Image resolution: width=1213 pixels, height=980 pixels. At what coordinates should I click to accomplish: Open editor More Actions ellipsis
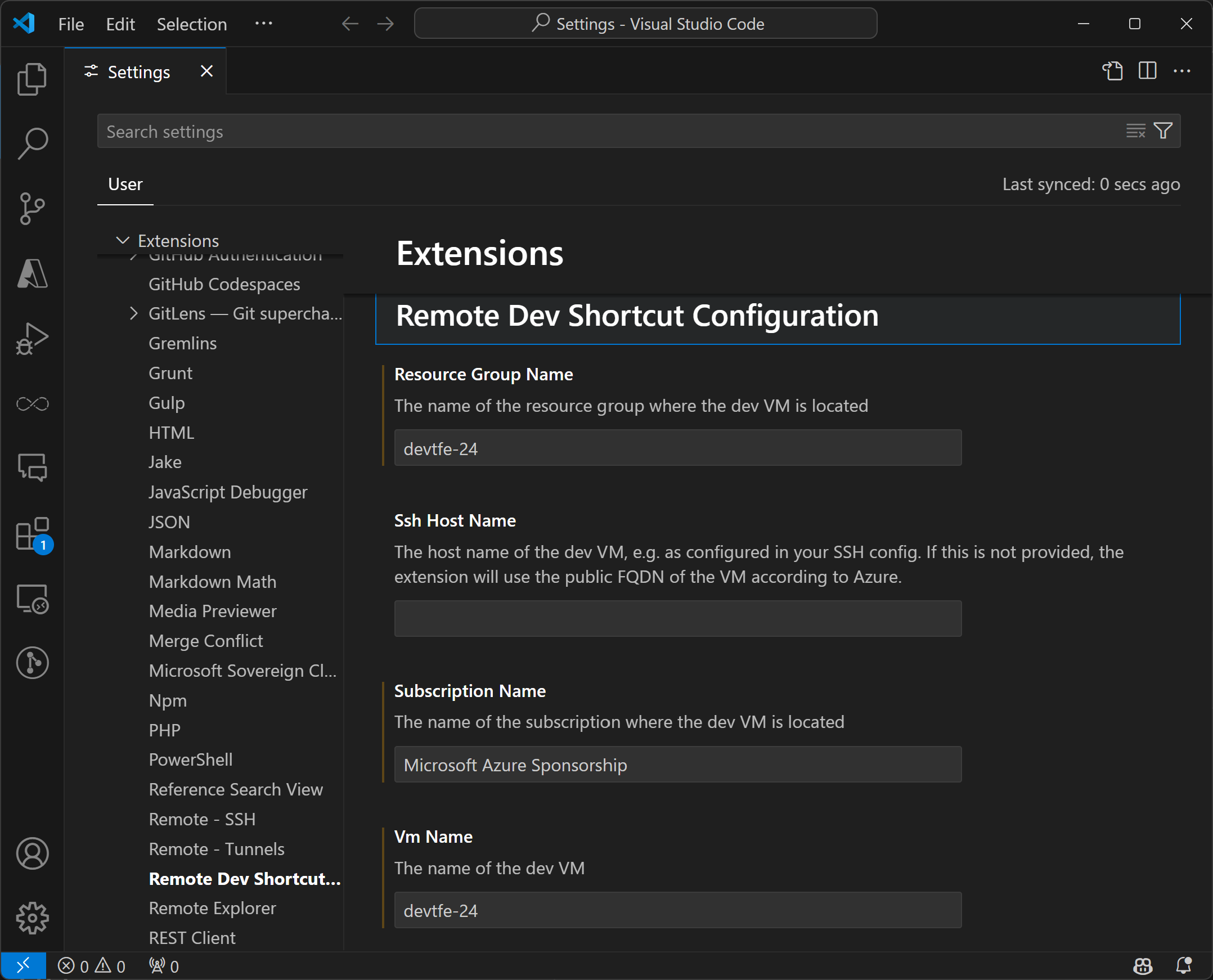[1182, 71]
